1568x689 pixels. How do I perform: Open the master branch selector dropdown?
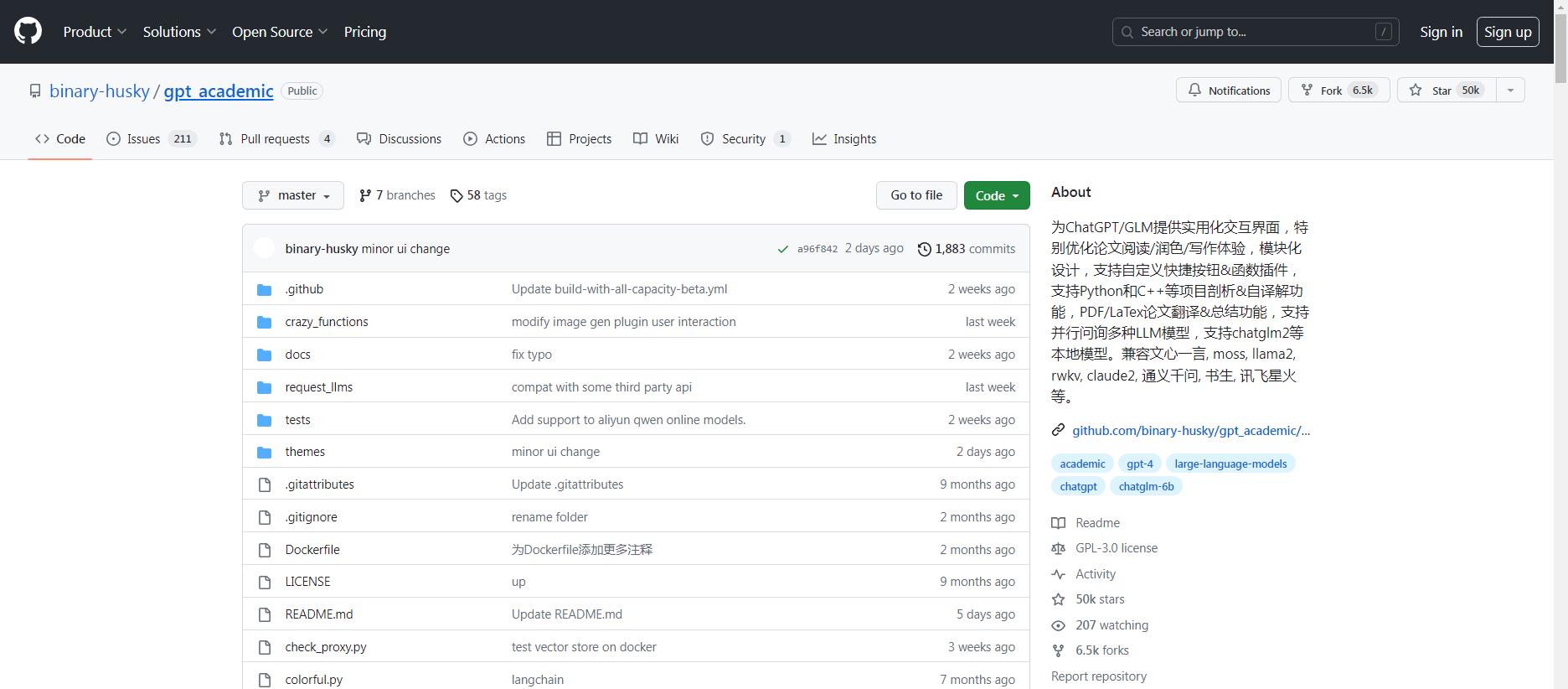[x=293, y=195]
